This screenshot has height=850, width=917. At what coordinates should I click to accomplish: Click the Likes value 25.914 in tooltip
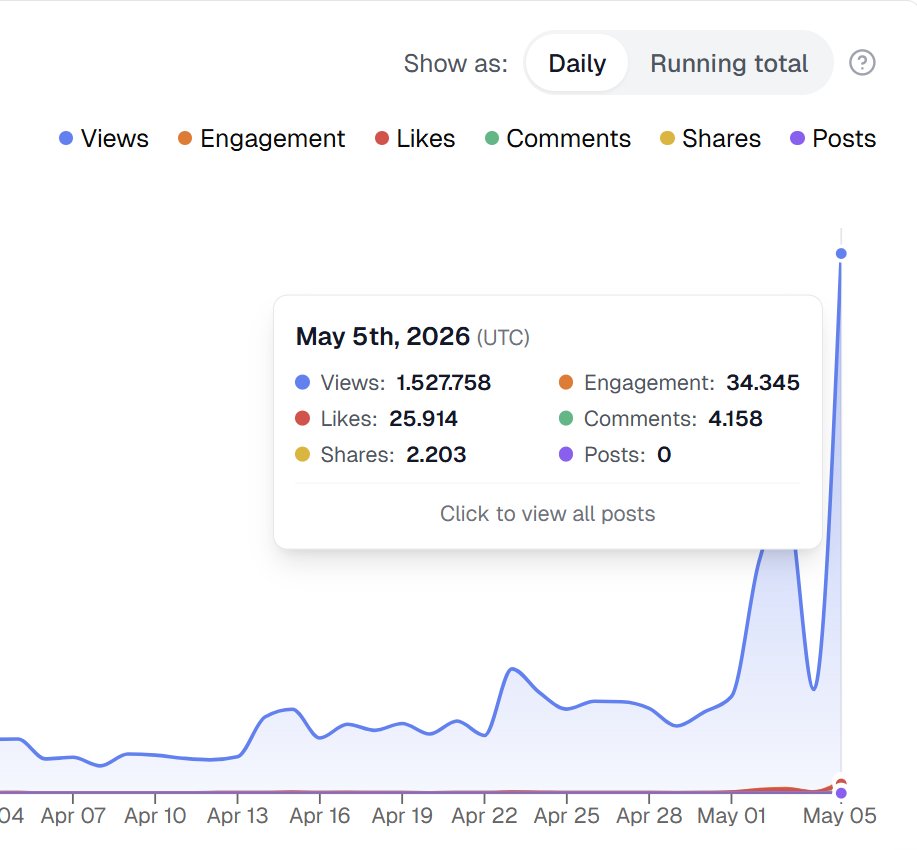click(423, 419)
